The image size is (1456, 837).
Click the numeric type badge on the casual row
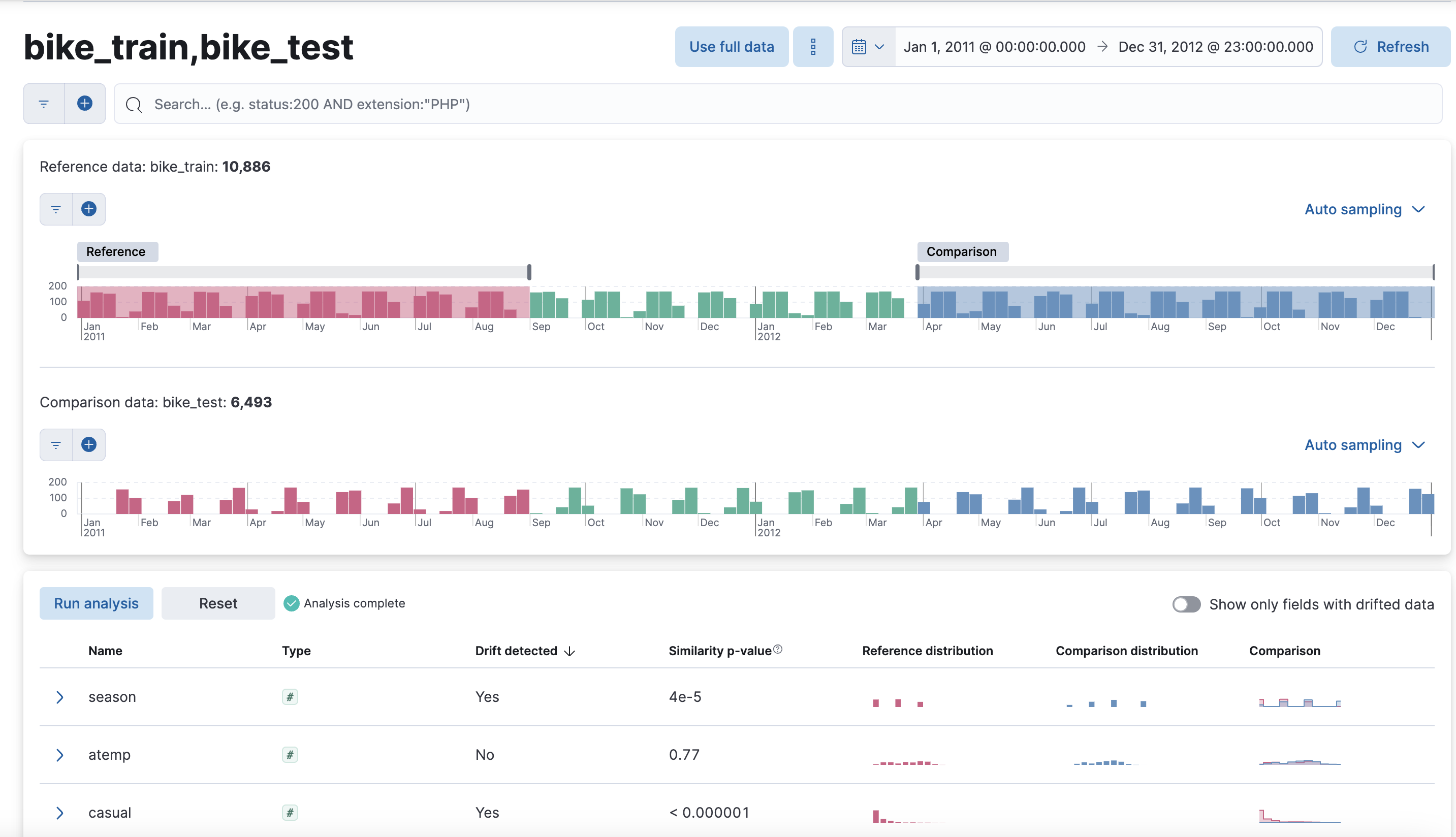point(291,812)
